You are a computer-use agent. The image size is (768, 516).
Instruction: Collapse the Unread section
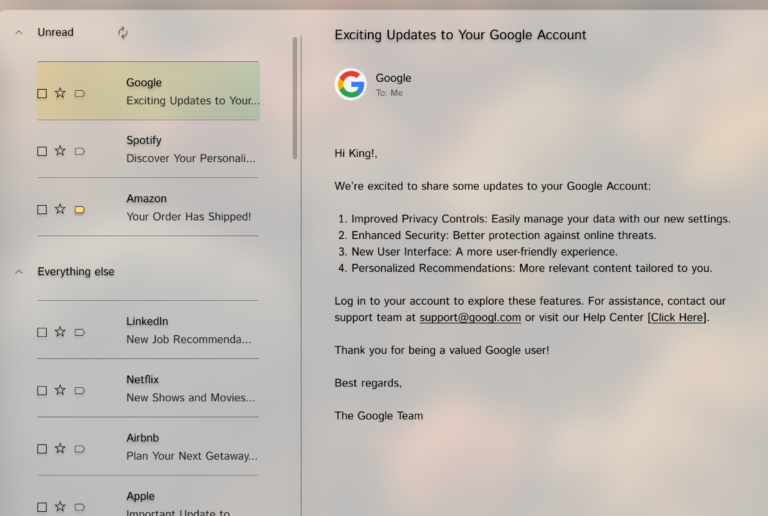(x=19, y=33)
